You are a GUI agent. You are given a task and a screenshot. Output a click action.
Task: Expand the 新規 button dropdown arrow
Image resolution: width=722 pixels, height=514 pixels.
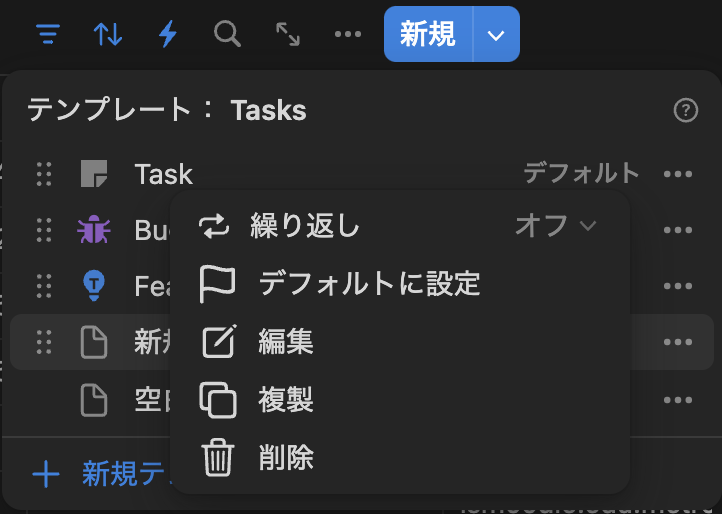tap(497, 35)
